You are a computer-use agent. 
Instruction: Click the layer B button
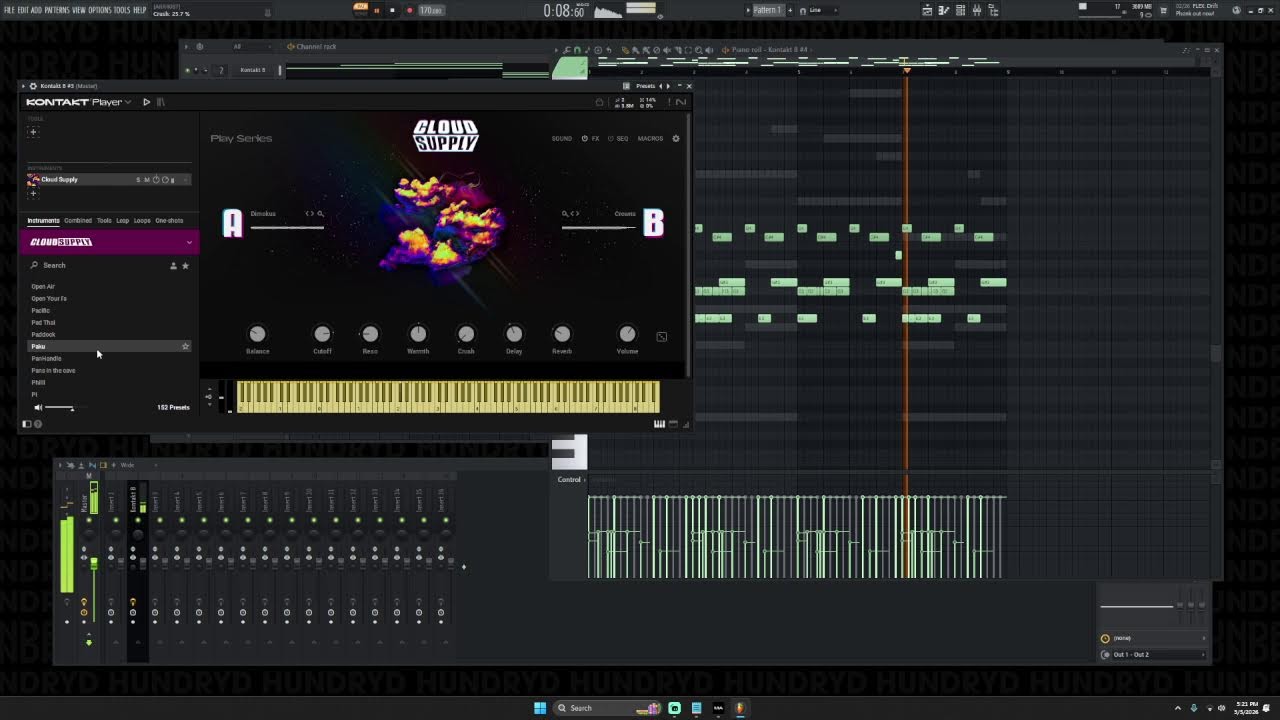(653, 223)
